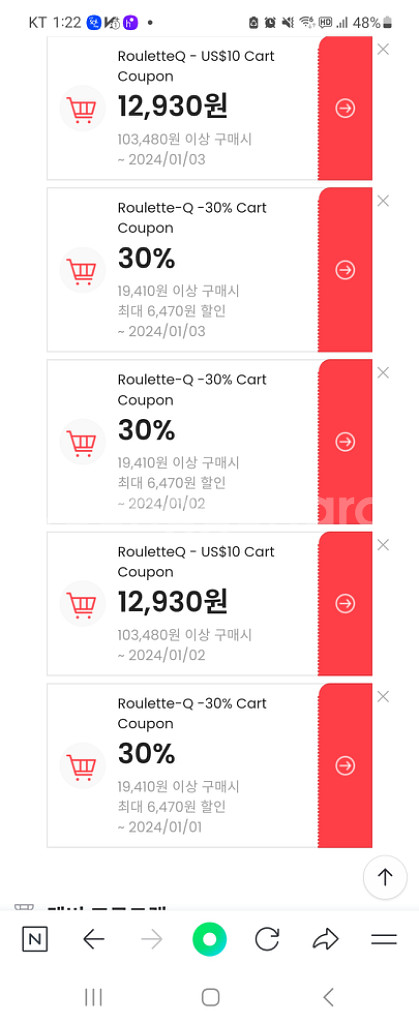Dismiss the 12,930원 coupon expiring 2024/01/03
The width and height of the screenshot is (419, 1024).
pyautogui.click(x=383, y=49)
